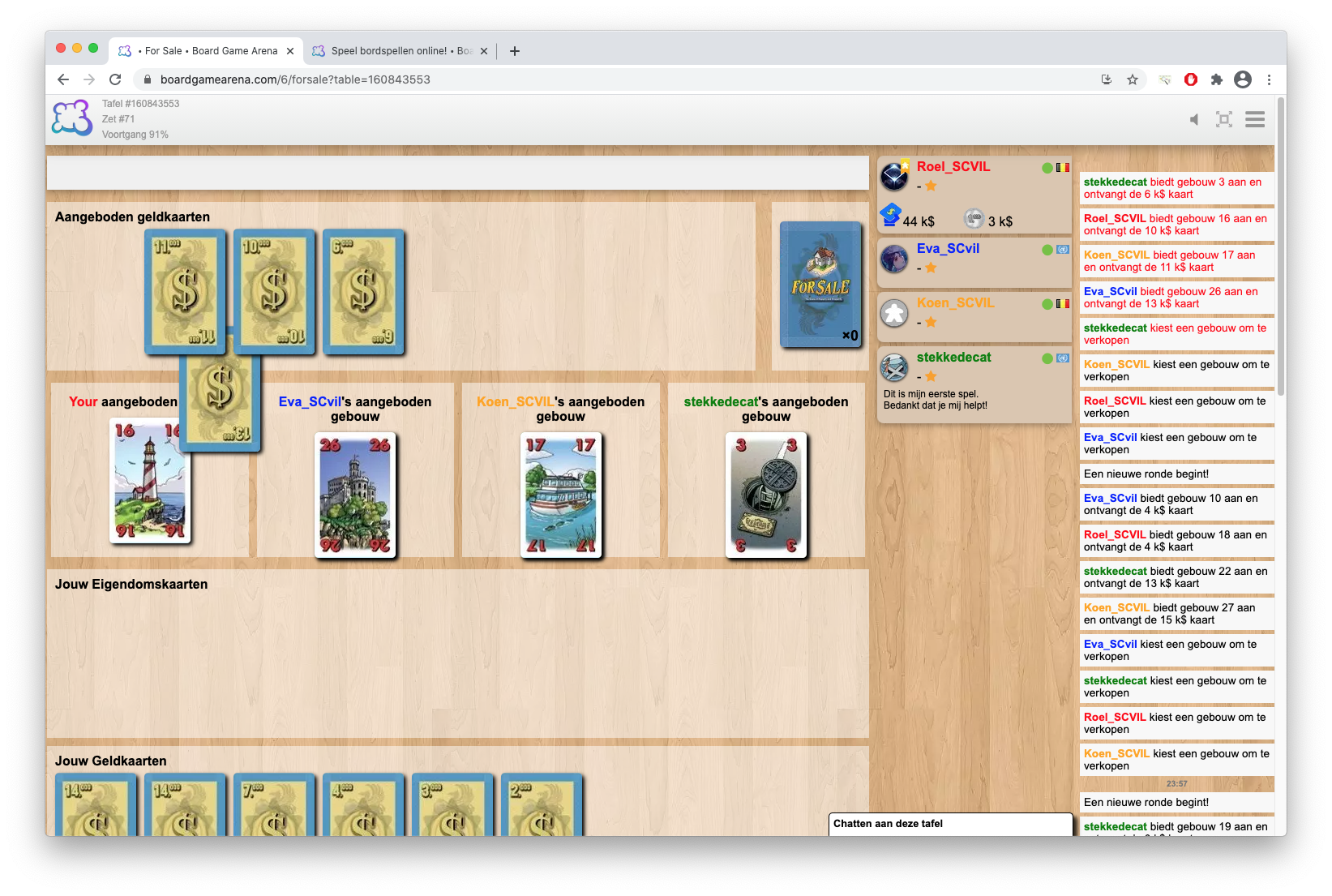Image resolution: width=1332 pixels, height=896 pixels.
Task: Open the extensions puzzle icon
Action: click(x=1217, y=79)
